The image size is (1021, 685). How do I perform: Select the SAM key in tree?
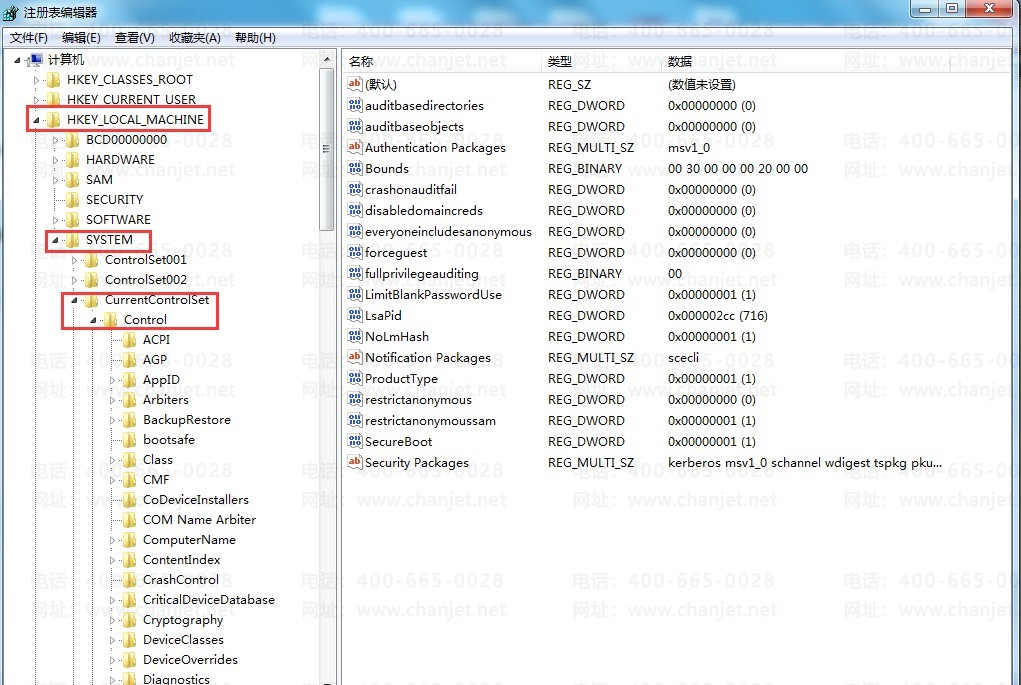99,180
